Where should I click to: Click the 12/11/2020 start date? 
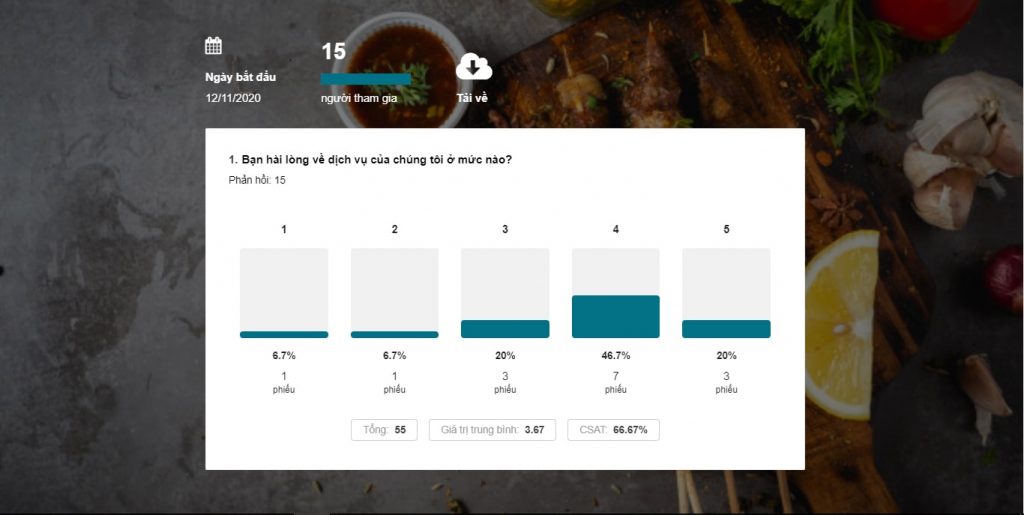tap(233, 98)
